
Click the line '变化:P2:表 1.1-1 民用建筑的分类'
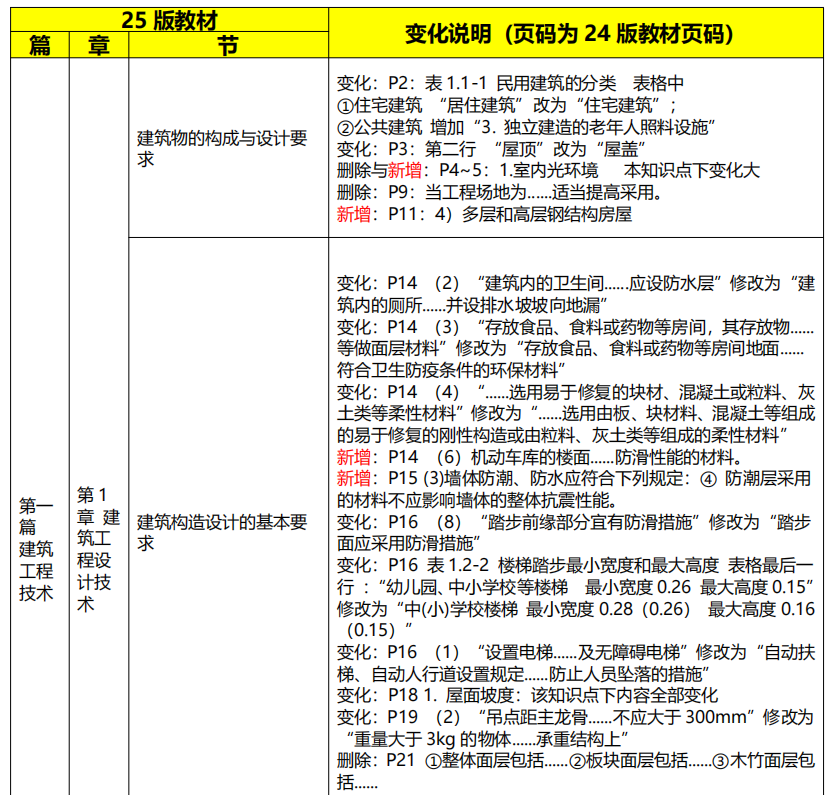click(510, 84)
